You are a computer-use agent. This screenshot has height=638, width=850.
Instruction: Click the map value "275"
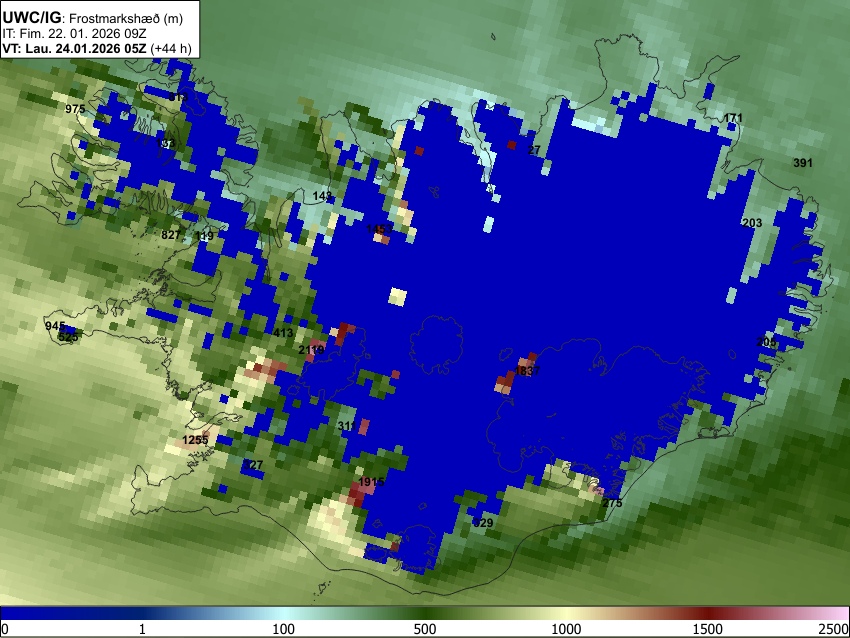click(612, 502)
